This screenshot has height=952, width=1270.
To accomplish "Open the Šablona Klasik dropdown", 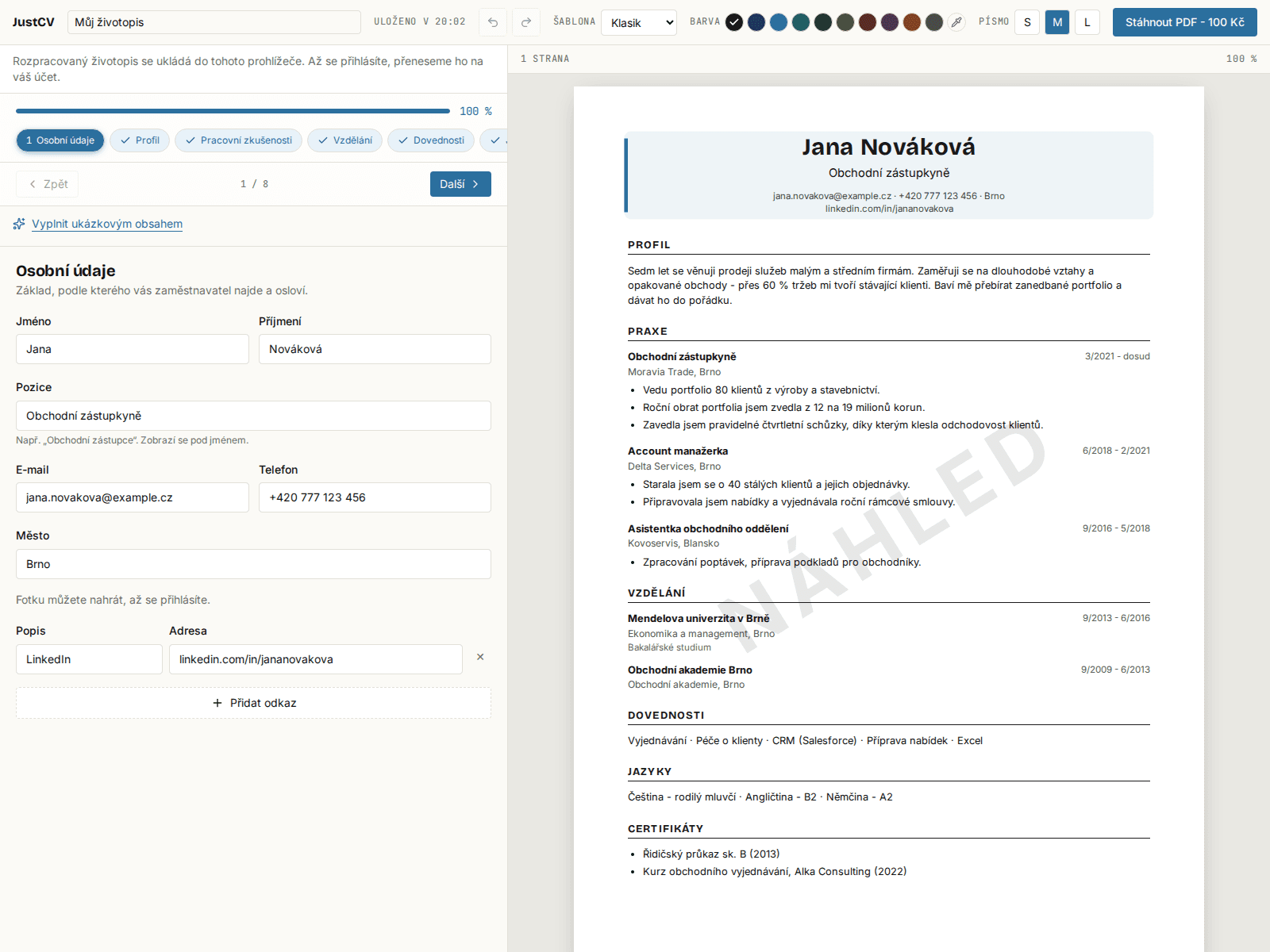I will (x=639, y=22).
